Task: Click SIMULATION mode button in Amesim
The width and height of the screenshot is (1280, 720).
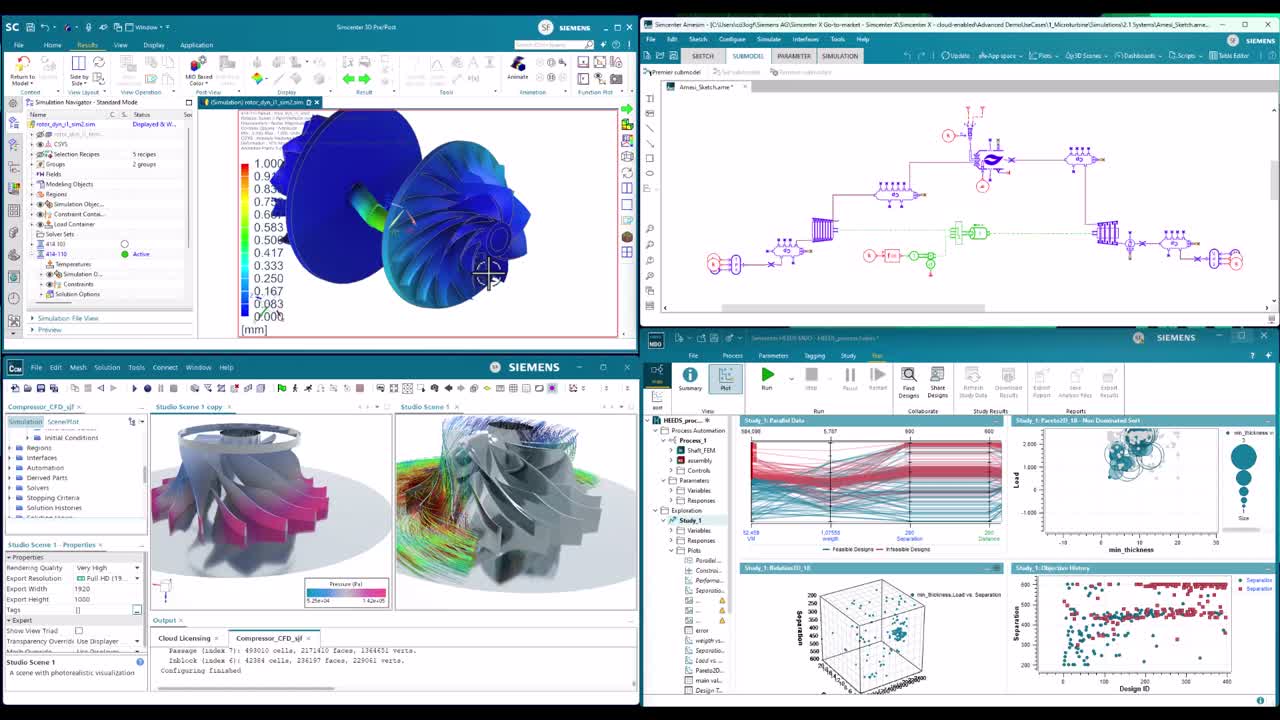Action: pos(840,56)
